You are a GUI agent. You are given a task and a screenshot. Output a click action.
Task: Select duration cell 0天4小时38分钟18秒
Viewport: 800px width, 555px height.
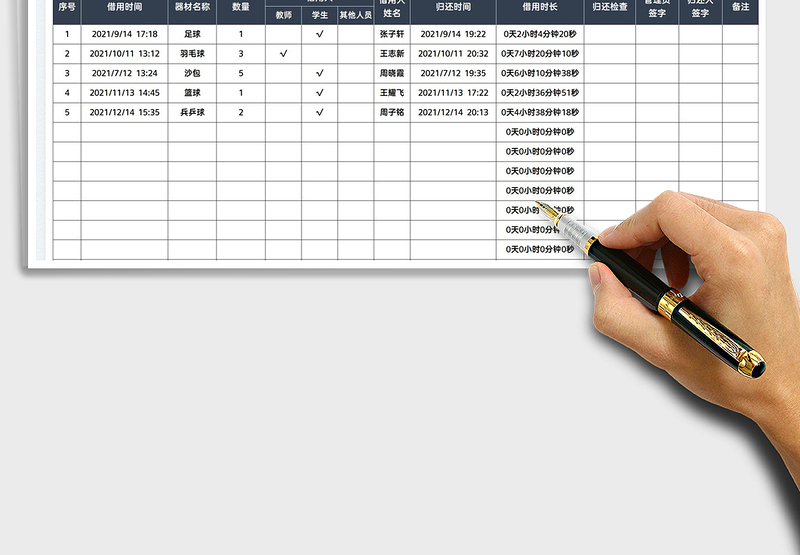point(540,113)
